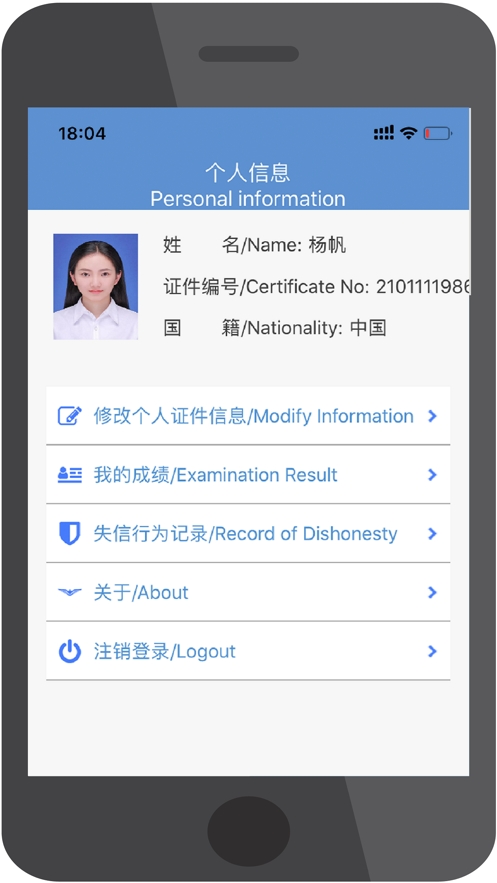Open 失信行为记录/Record of Dishonesty entry
Screen dimensions: 497x883
(x=248, y=533)
